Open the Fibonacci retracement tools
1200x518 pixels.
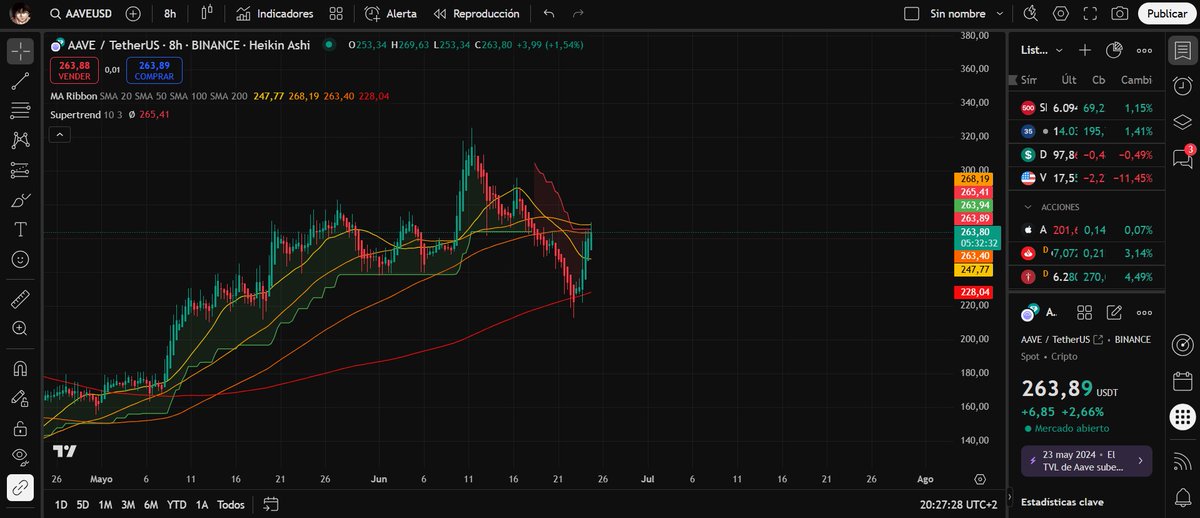pos(20,111)
